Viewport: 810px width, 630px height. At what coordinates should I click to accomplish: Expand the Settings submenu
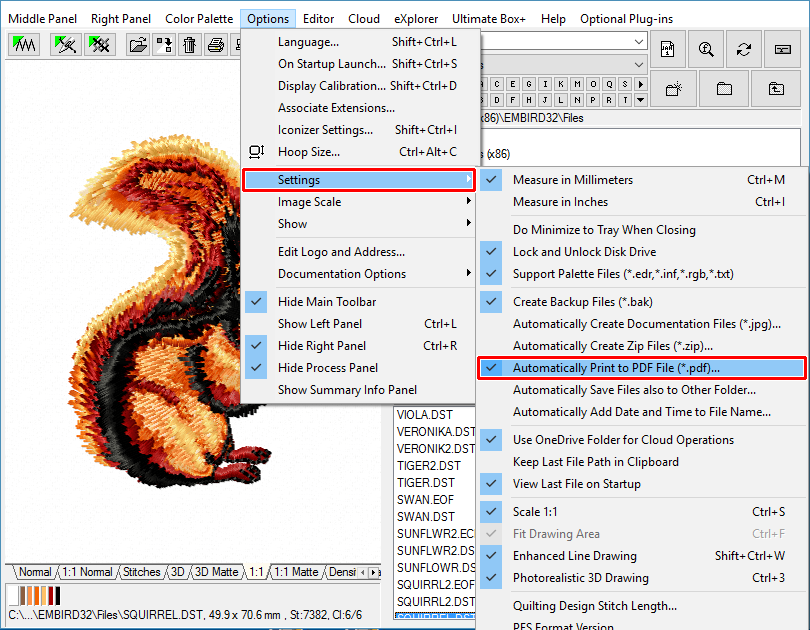359,180
